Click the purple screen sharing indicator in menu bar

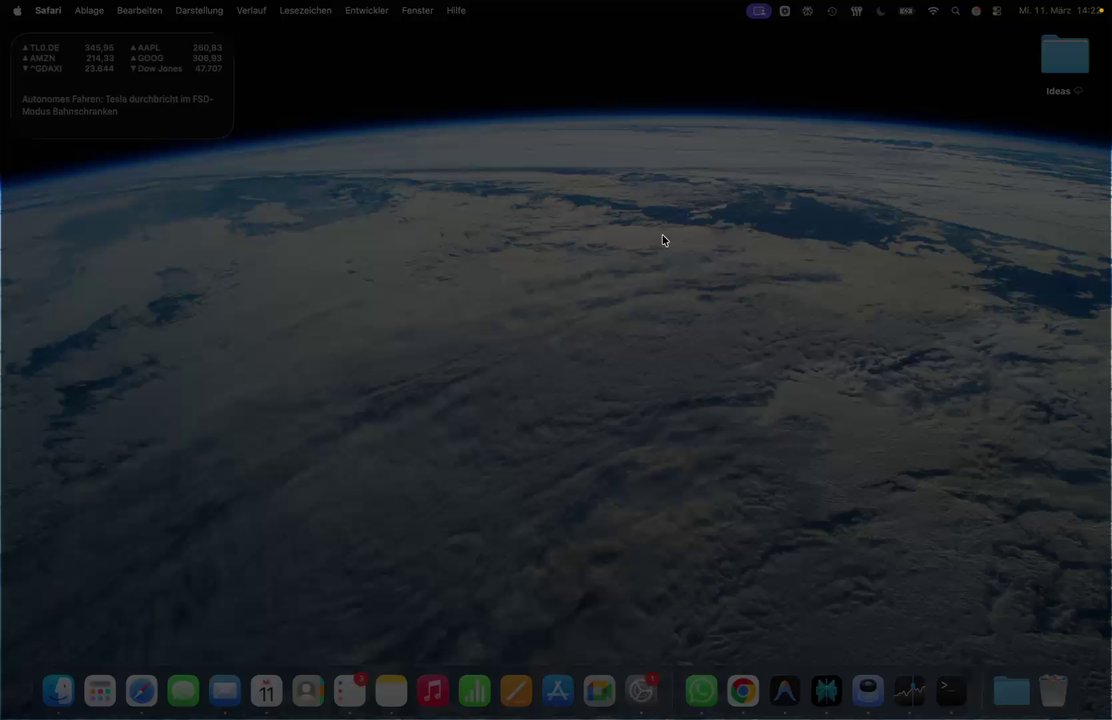point(758,11)
